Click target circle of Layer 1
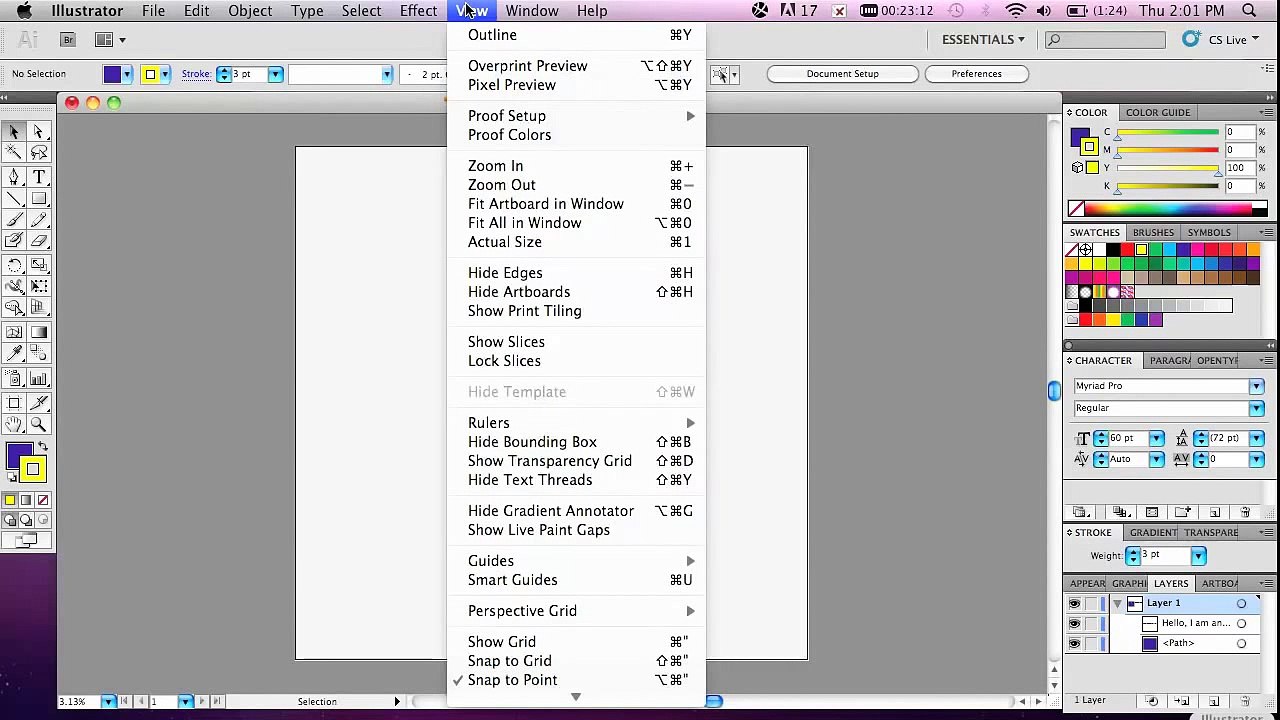Screen dimensions: 1280x720 pyautogui.click(x=1241, y=604)
